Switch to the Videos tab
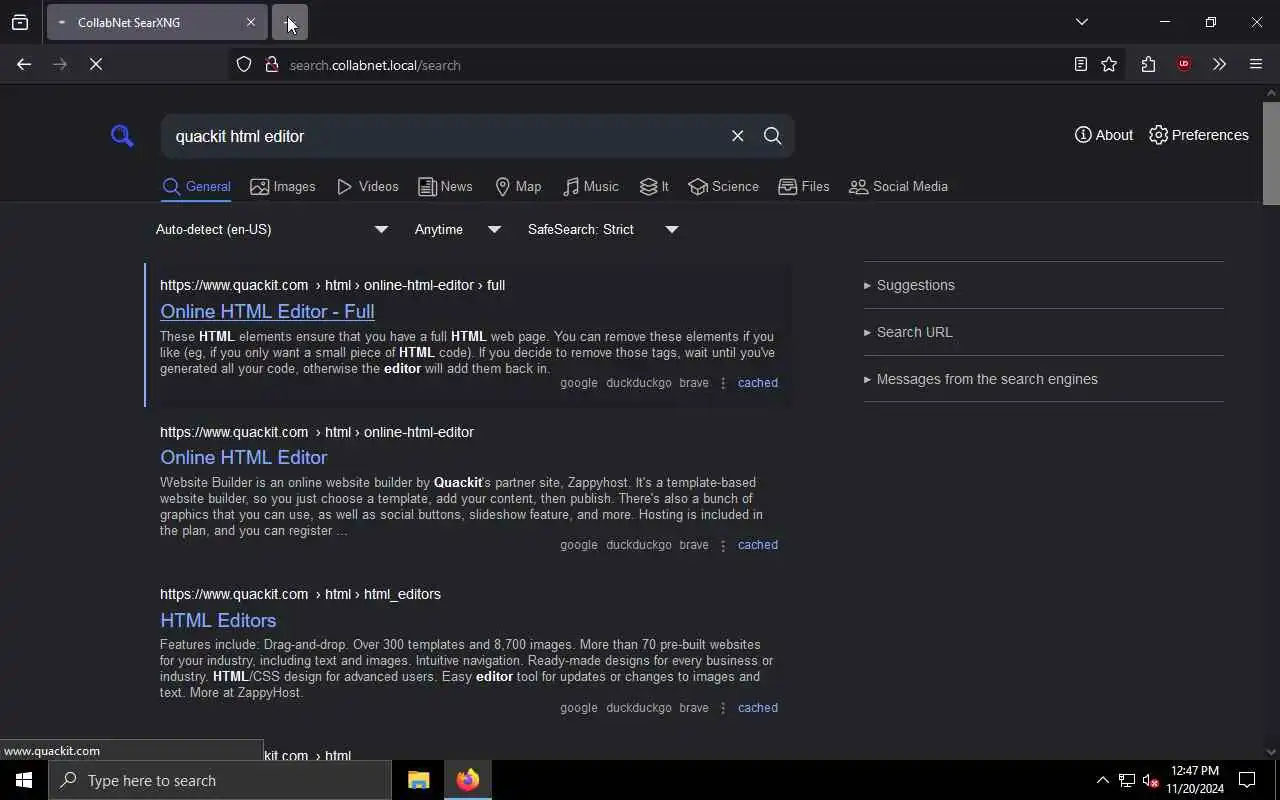Viewport: 1280px width, 800px height. point(368,187)
